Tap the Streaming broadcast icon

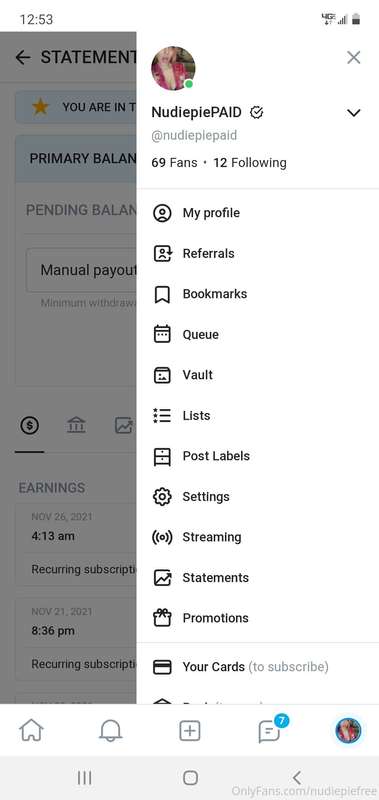coord(162,537)
